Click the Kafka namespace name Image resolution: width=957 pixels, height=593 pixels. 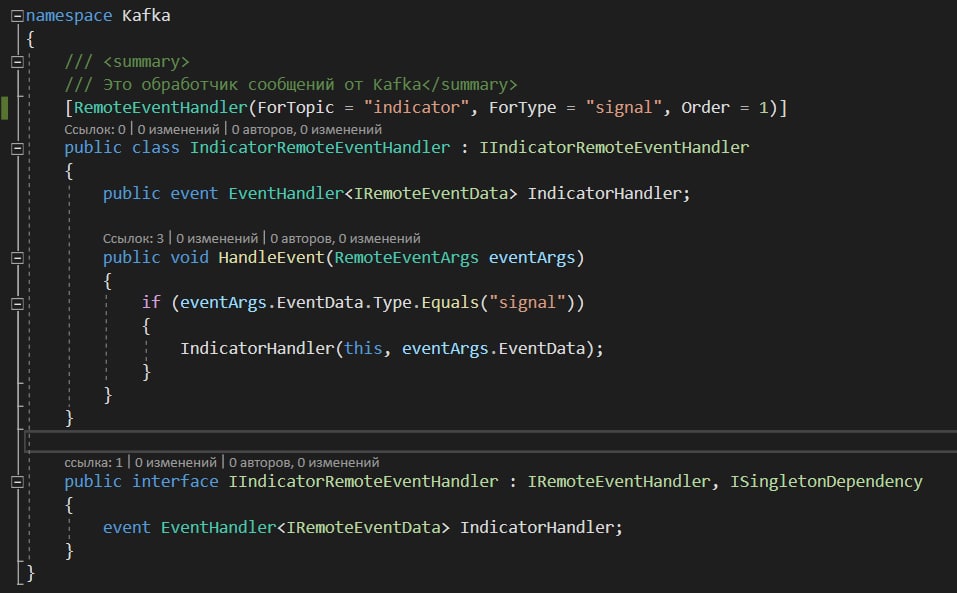(x=146, y=16)
